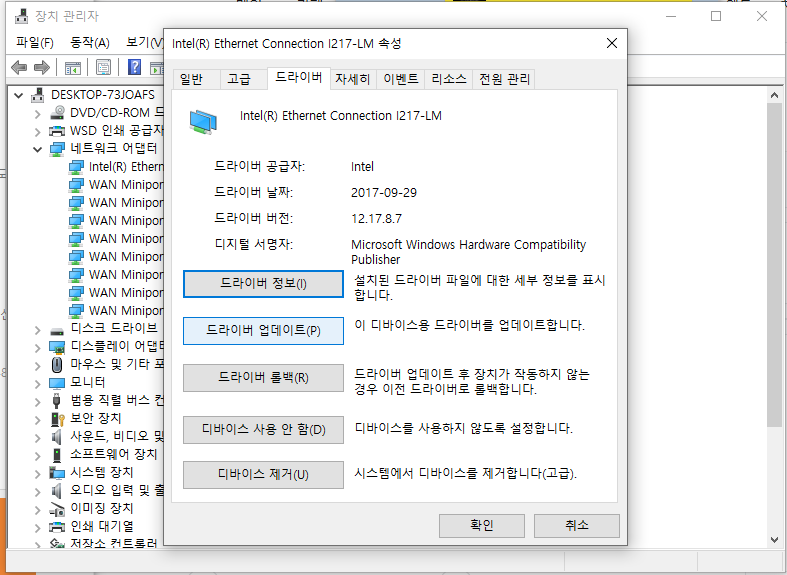
Task: Click the 디스플레이 어댑터 icon
Action: pyautogui.click(x=57, y=347)
